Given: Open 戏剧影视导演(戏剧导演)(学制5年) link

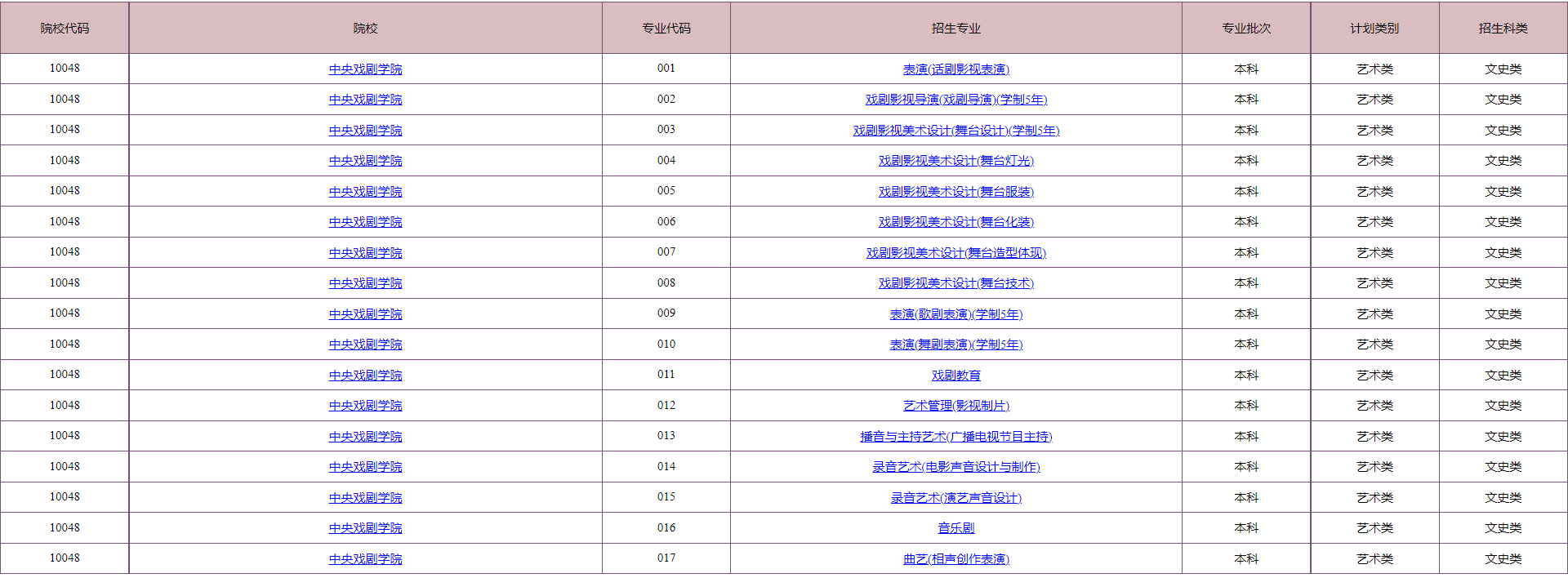Looking at the screenshot, I should 955,100.
